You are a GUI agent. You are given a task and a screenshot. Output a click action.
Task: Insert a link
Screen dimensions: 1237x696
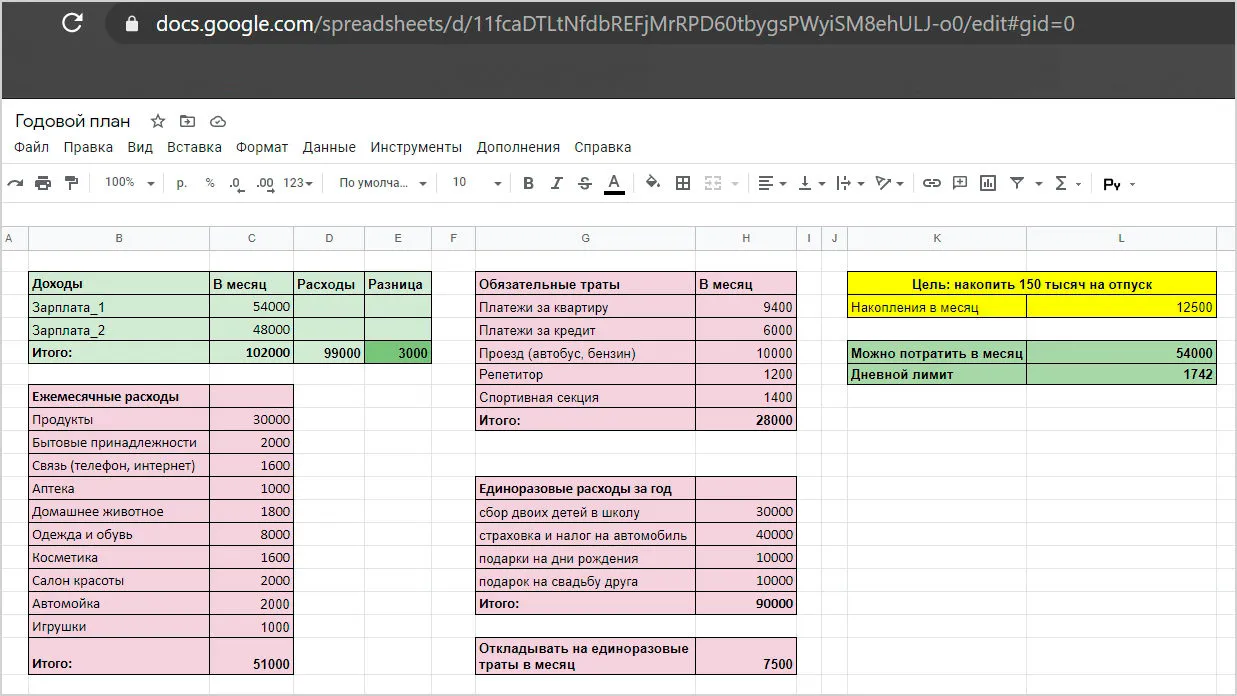pos(932,183)
